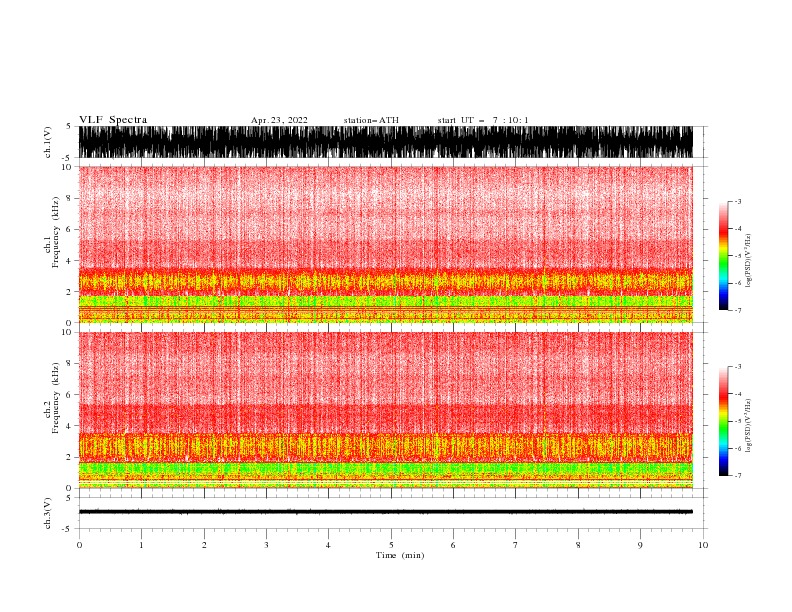Click the 'VLF Spectra' plot title
The width and height of the screenshot is (792, 612).
[113, 120]
